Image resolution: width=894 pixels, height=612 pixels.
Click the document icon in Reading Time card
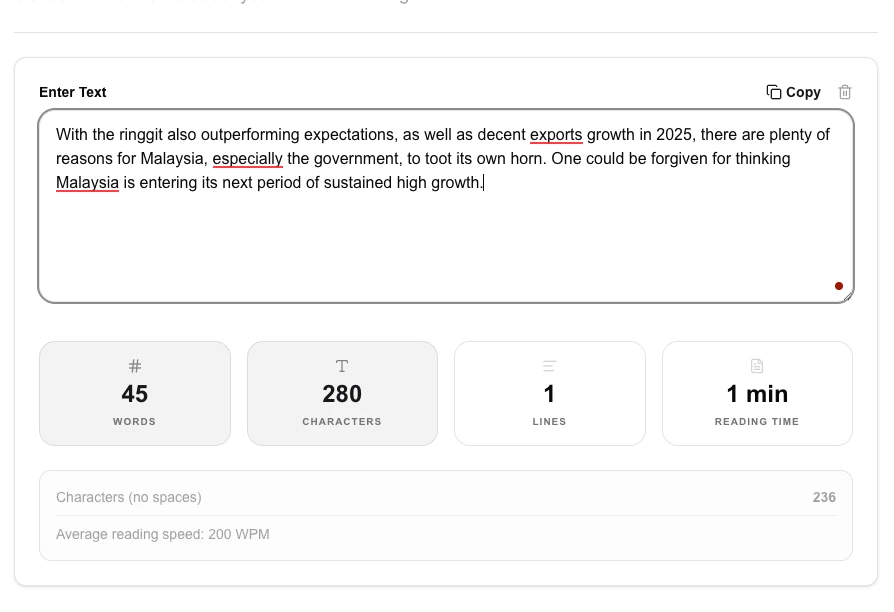coord(757,366)
